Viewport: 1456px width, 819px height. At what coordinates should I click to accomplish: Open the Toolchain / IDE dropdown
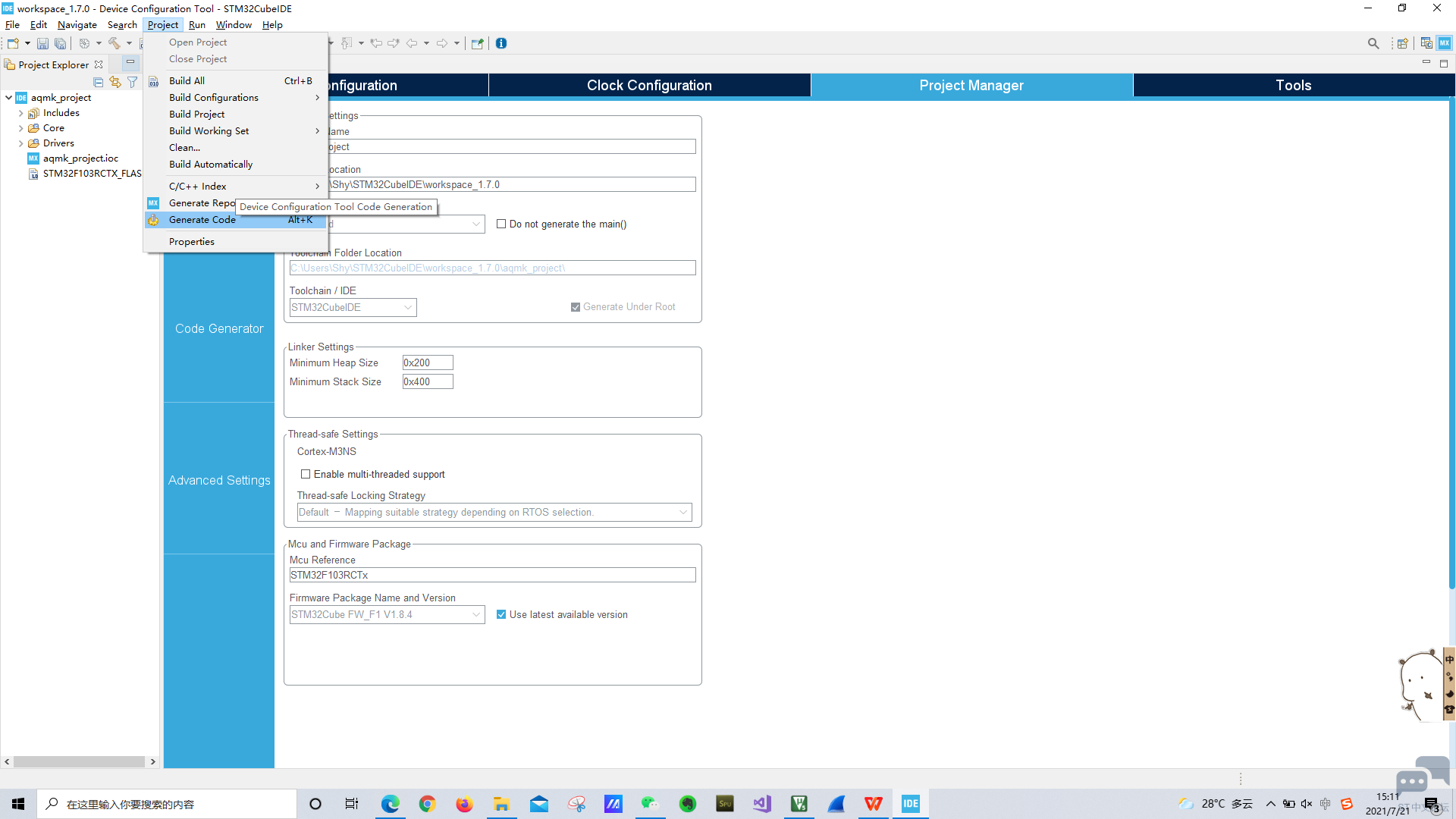(x=353, y=307)
